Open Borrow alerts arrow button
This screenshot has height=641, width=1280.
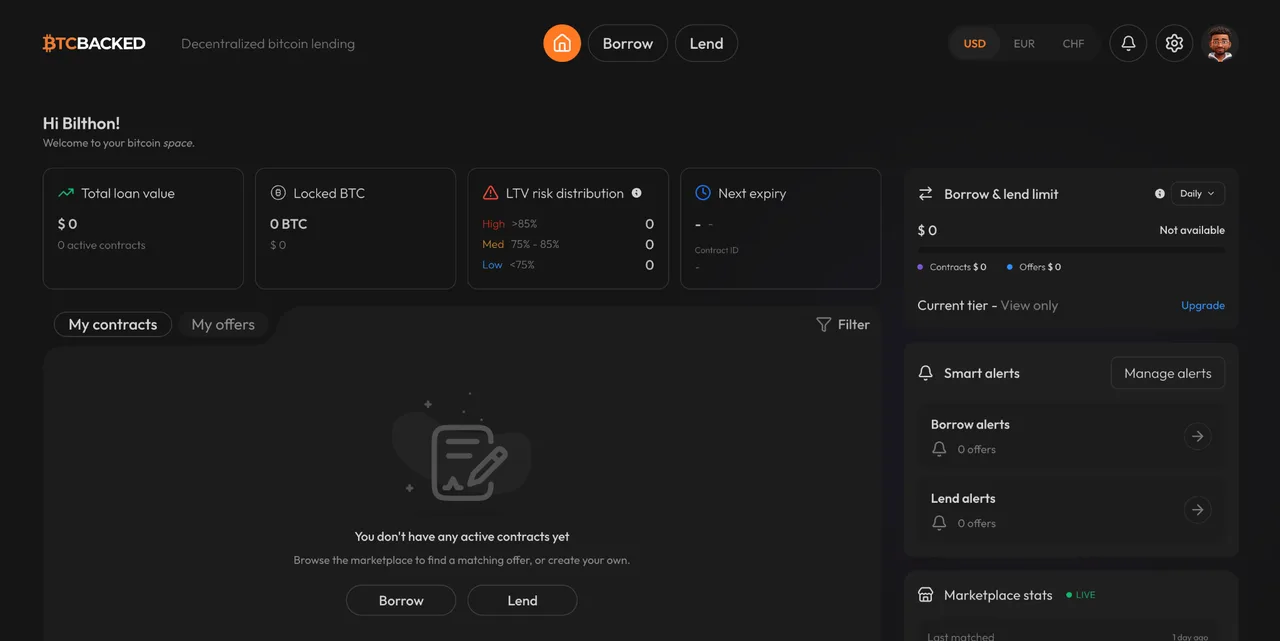(1198, 436)
